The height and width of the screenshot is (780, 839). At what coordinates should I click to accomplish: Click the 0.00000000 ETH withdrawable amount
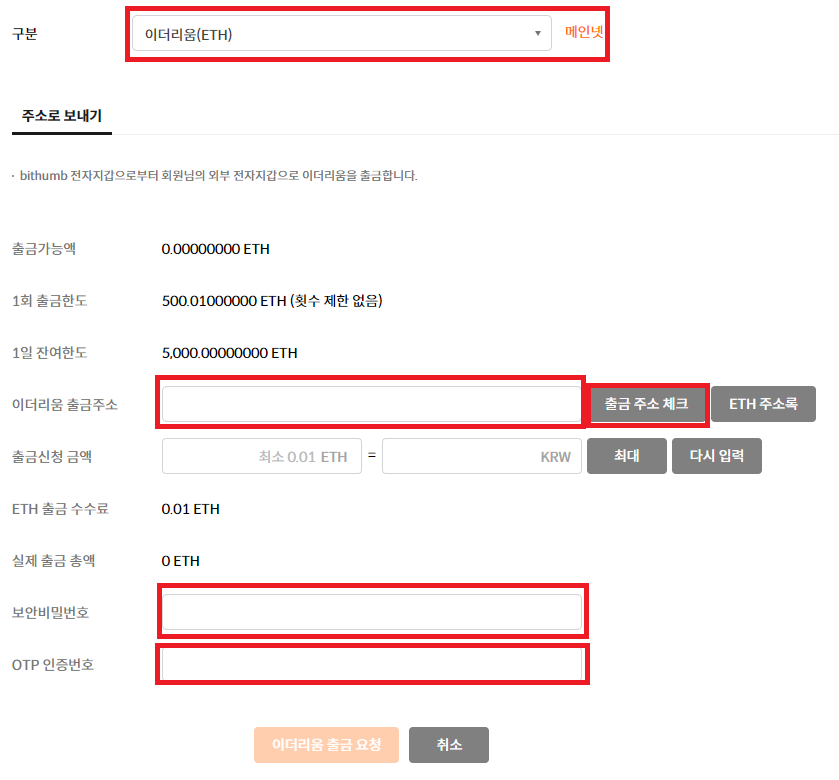tap(216, 249)
